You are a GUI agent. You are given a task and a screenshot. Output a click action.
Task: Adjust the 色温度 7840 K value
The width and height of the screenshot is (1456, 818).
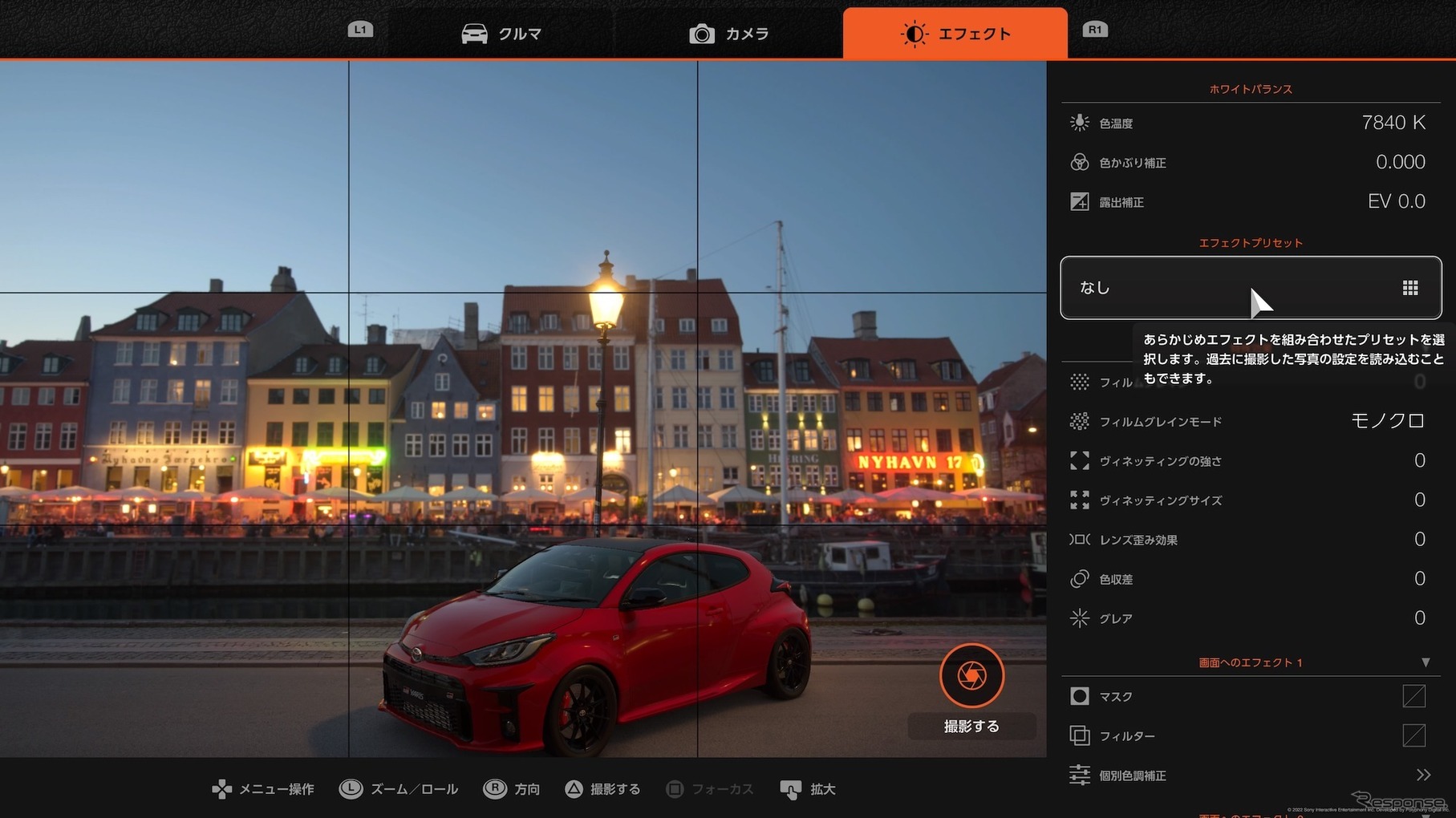point(1393,123)
